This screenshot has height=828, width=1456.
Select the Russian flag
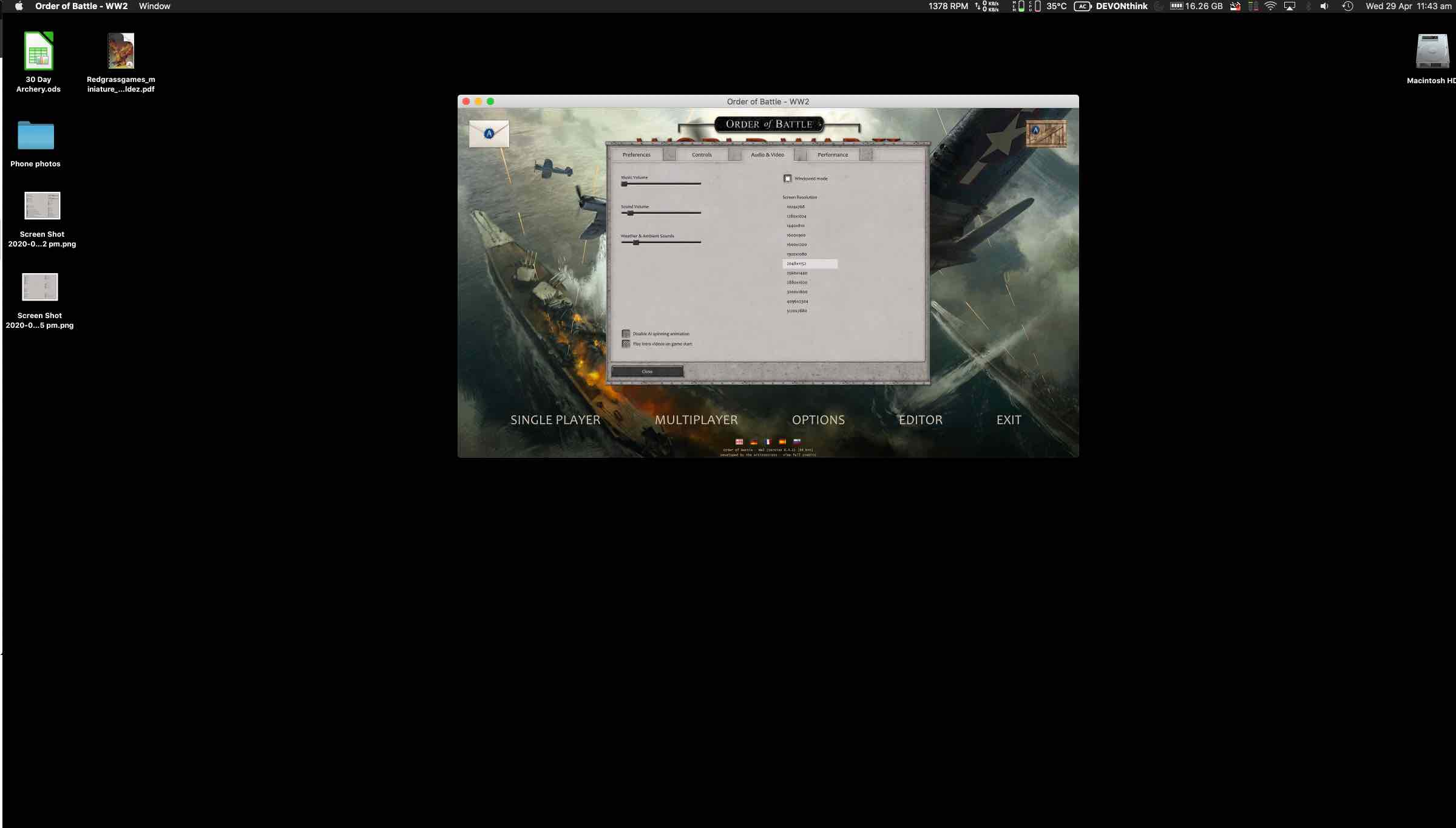(796, 441)
